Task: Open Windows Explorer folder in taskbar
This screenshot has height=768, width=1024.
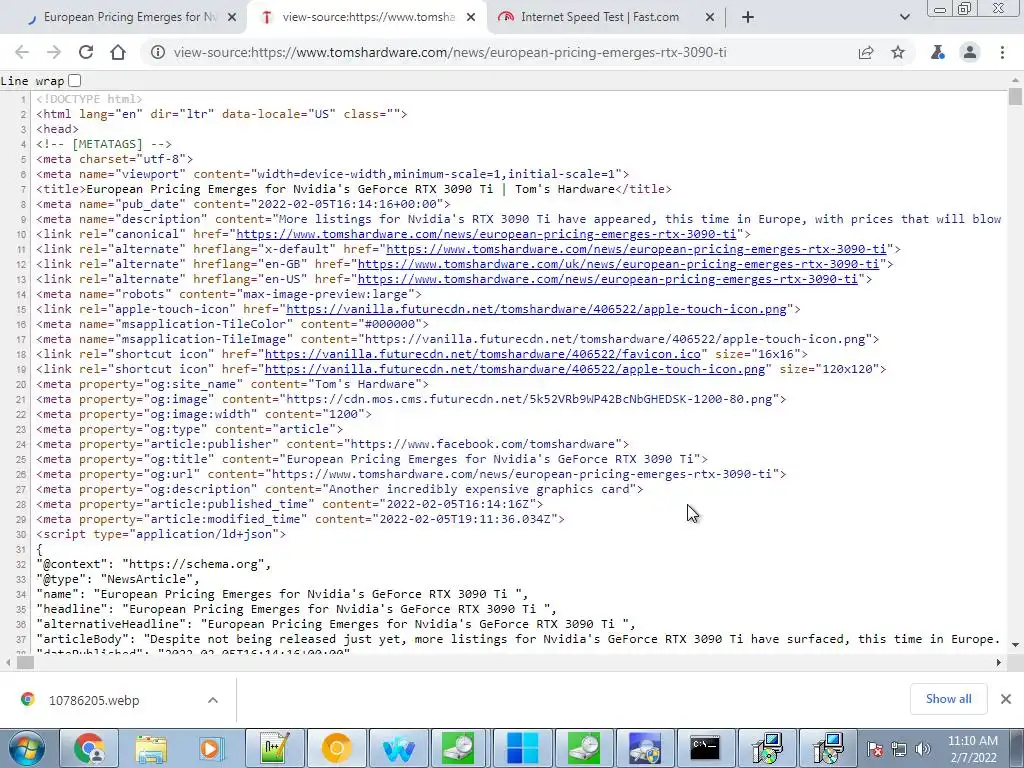Action: click(151, 748)
